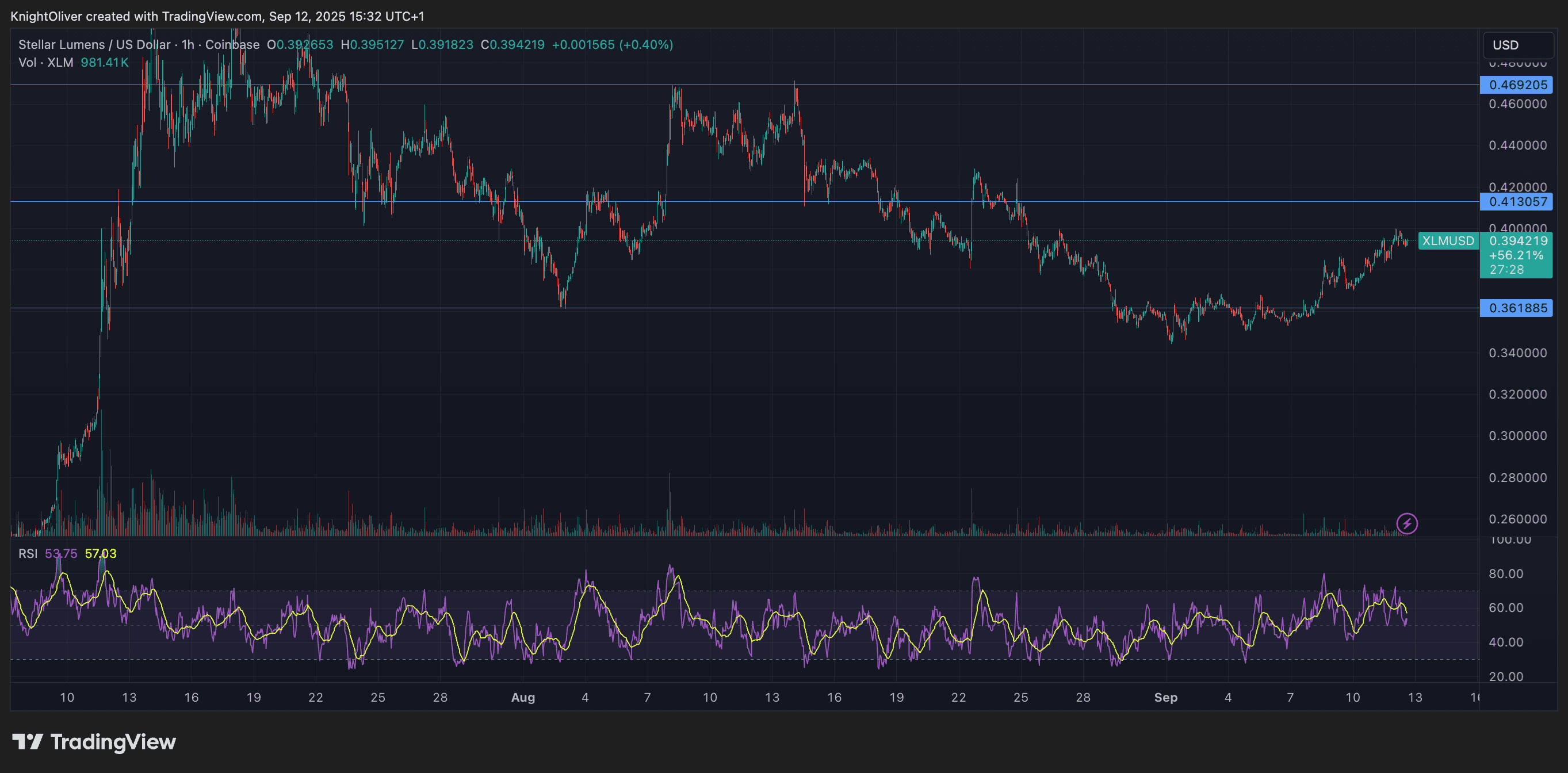Image resolution: width=1568 pixels, height=773 pixels.
Task: Open the '1h' timeframe selector
Action: coord(187,44)
